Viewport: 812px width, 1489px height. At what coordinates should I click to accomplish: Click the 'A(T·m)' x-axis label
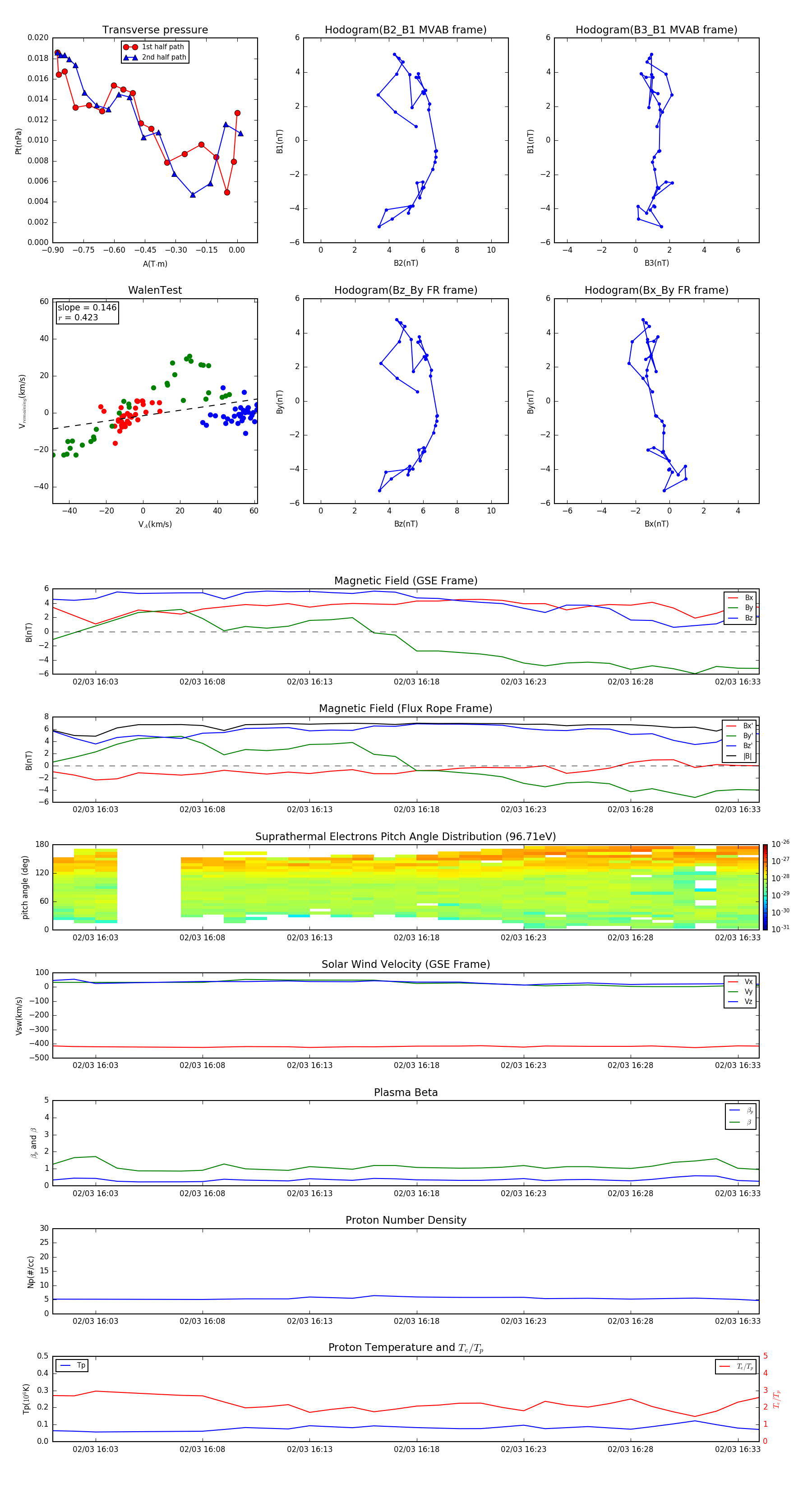(155, 264)
